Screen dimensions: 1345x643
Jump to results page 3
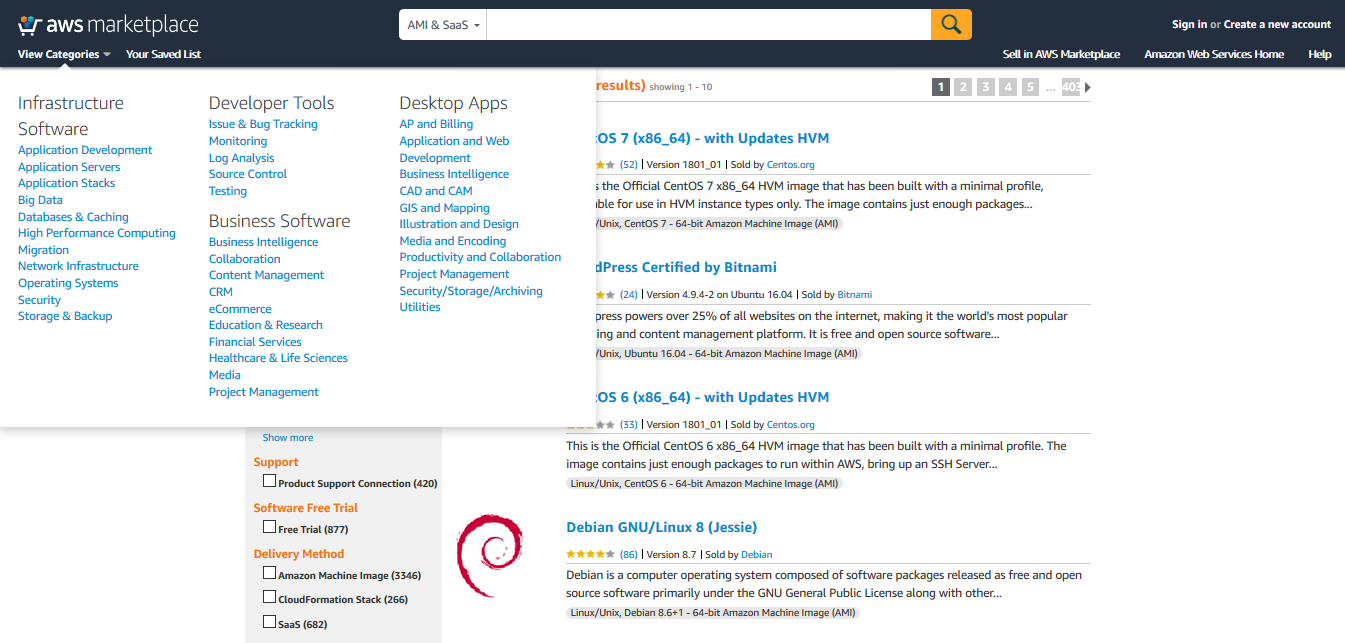[986, 87]
